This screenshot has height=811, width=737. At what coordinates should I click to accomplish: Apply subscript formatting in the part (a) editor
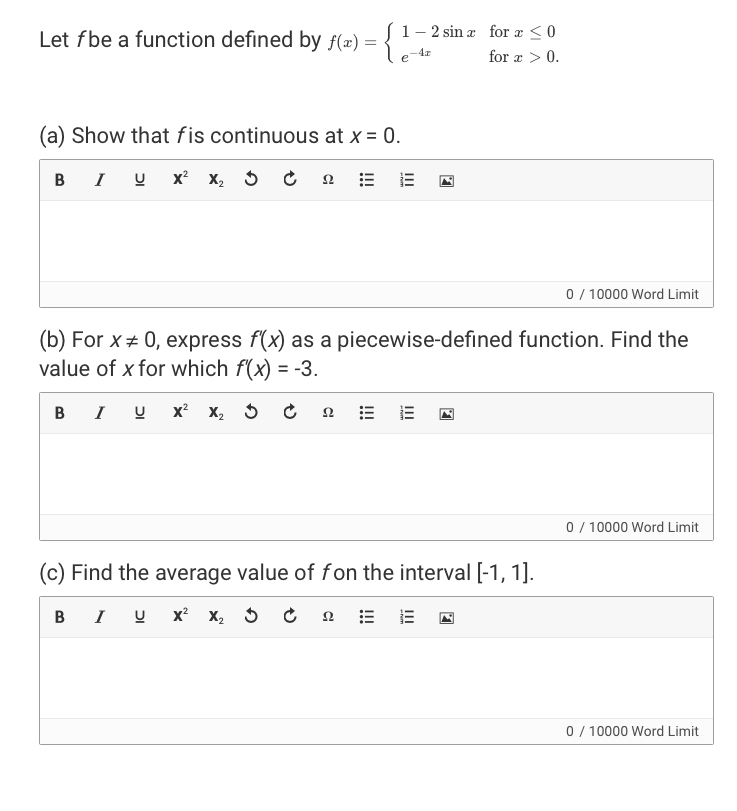tap(215, 180)
